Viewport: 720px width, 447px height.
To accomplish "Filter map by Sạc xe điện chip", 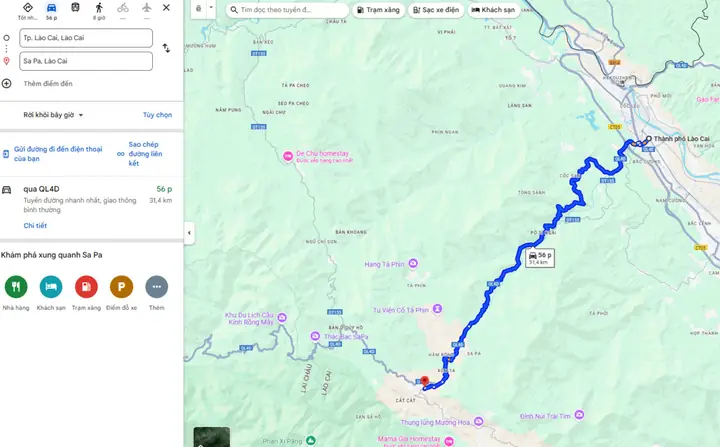I will [436, 10].
